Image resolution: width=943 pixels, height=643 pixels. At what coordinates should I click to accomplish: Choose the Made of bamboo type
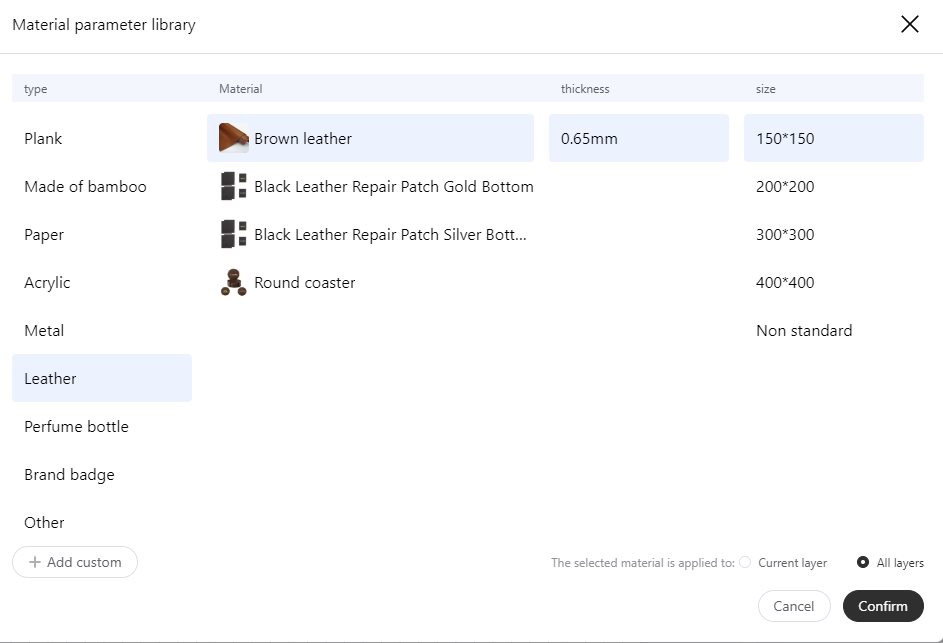pos(85,186)
